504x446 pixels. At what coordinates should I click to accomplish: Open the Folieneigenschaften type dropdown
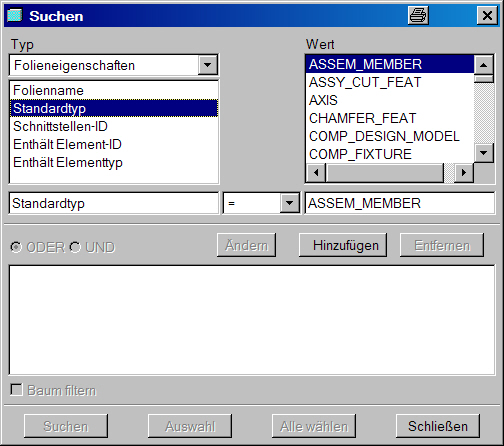pos(207,65)
